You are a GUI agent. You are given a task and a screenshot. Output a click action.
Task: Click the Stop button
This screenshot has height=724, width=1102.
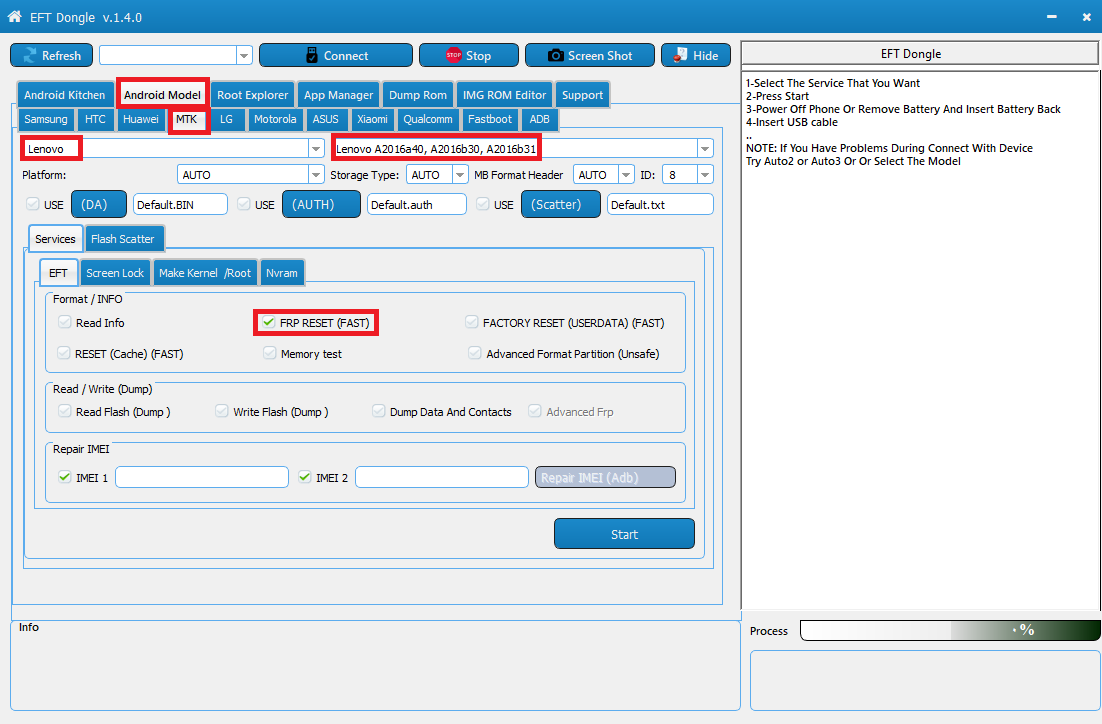tap(469, 56)
